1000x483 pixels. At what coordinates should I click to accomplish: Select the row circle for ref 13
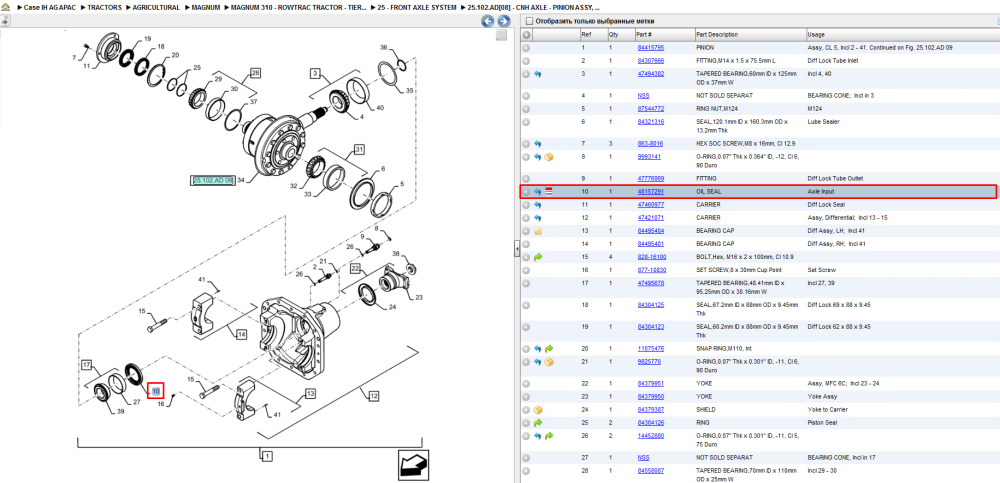(526, 231)
